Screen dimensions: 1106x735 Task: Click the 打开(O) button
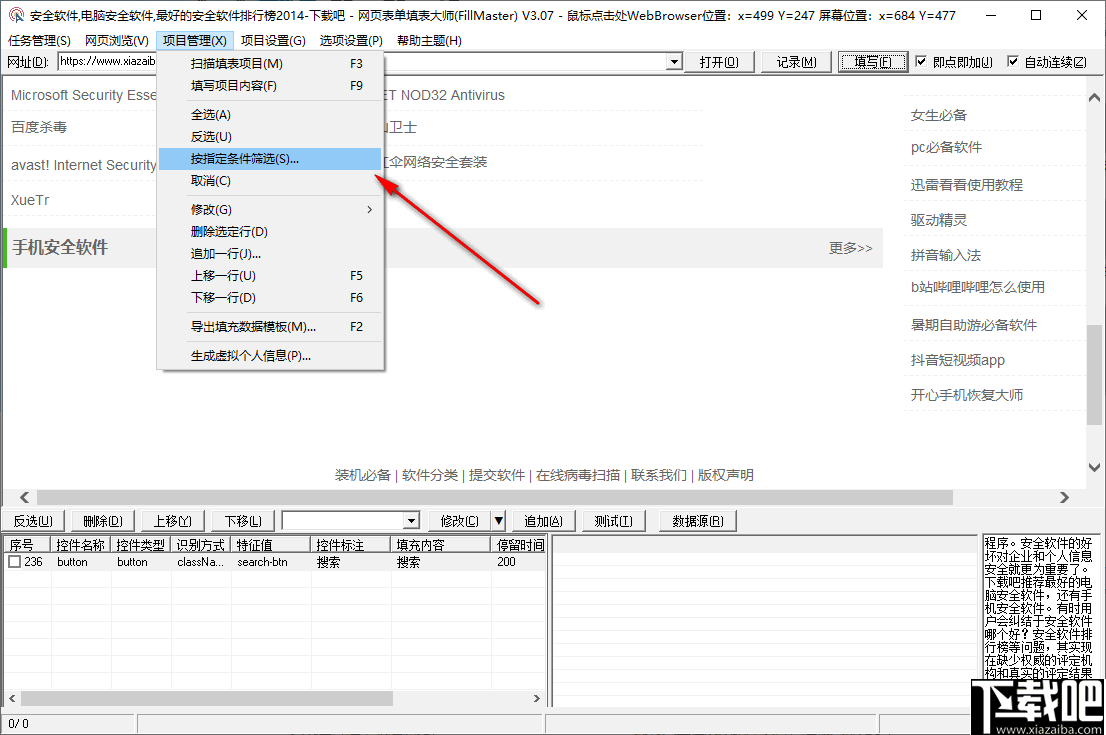point(721,61)
